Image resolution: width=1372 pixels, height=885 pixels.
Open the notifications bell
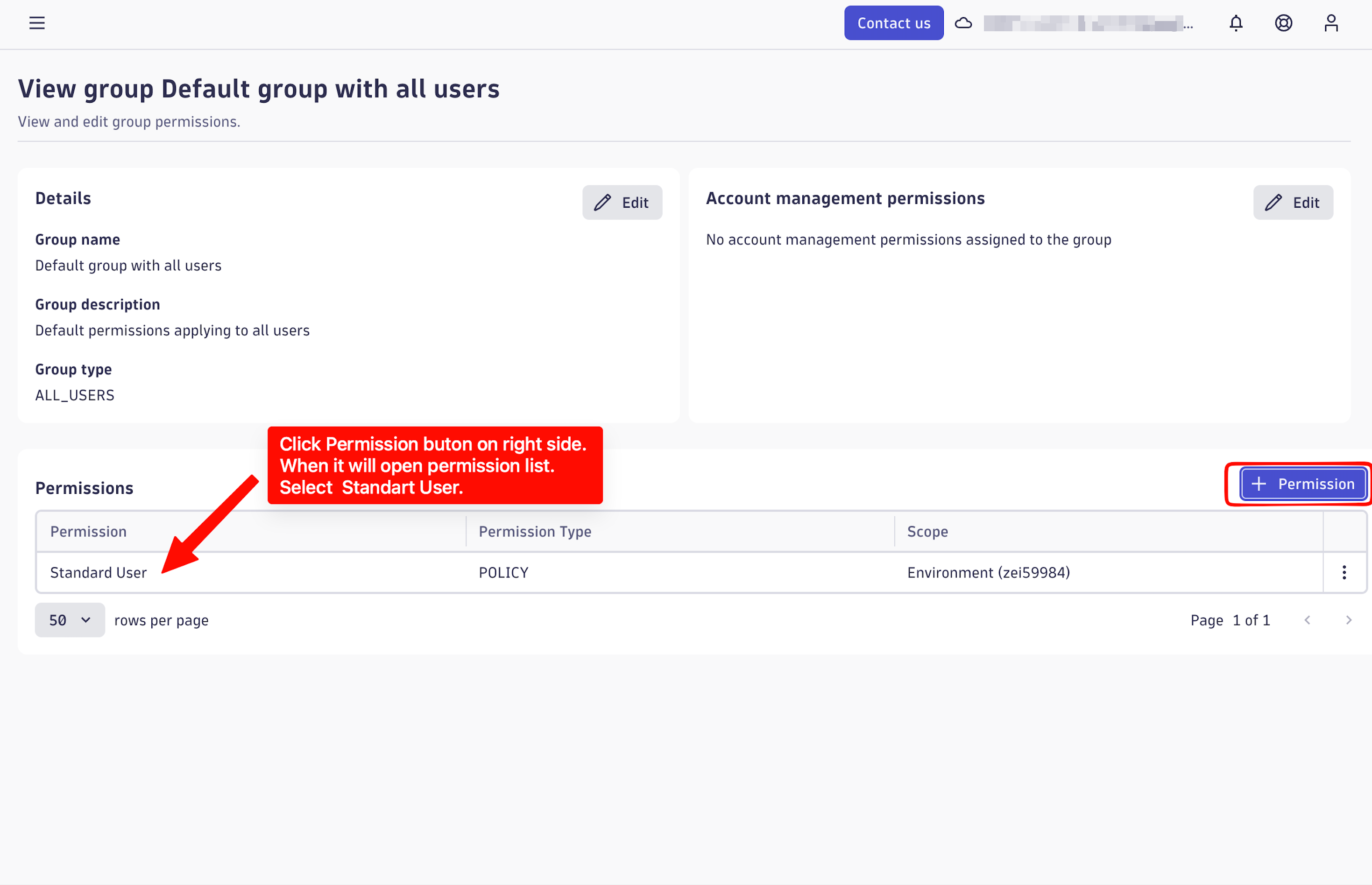point(1236,23)
